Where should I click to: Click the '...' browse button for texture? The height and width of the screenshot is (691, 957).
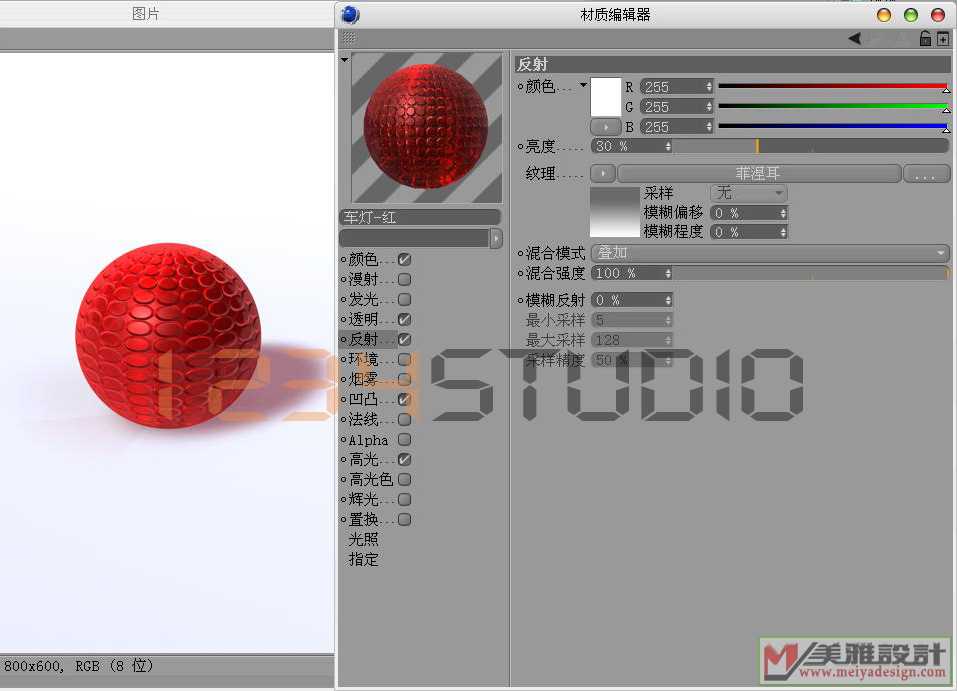point(926,174)
